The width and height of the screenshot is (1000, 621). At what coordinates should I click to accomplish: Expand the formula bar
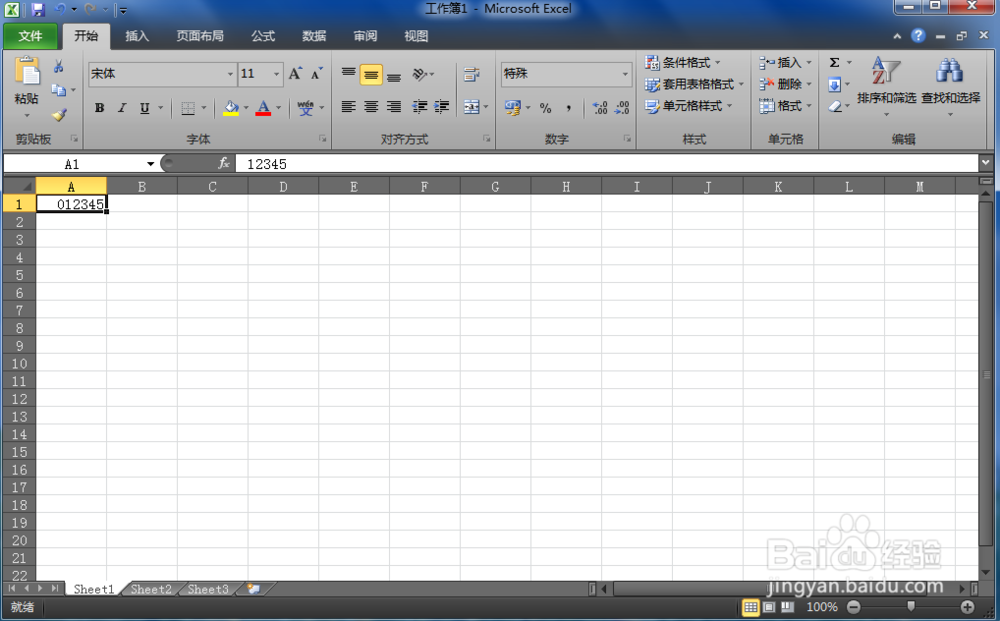986,163
